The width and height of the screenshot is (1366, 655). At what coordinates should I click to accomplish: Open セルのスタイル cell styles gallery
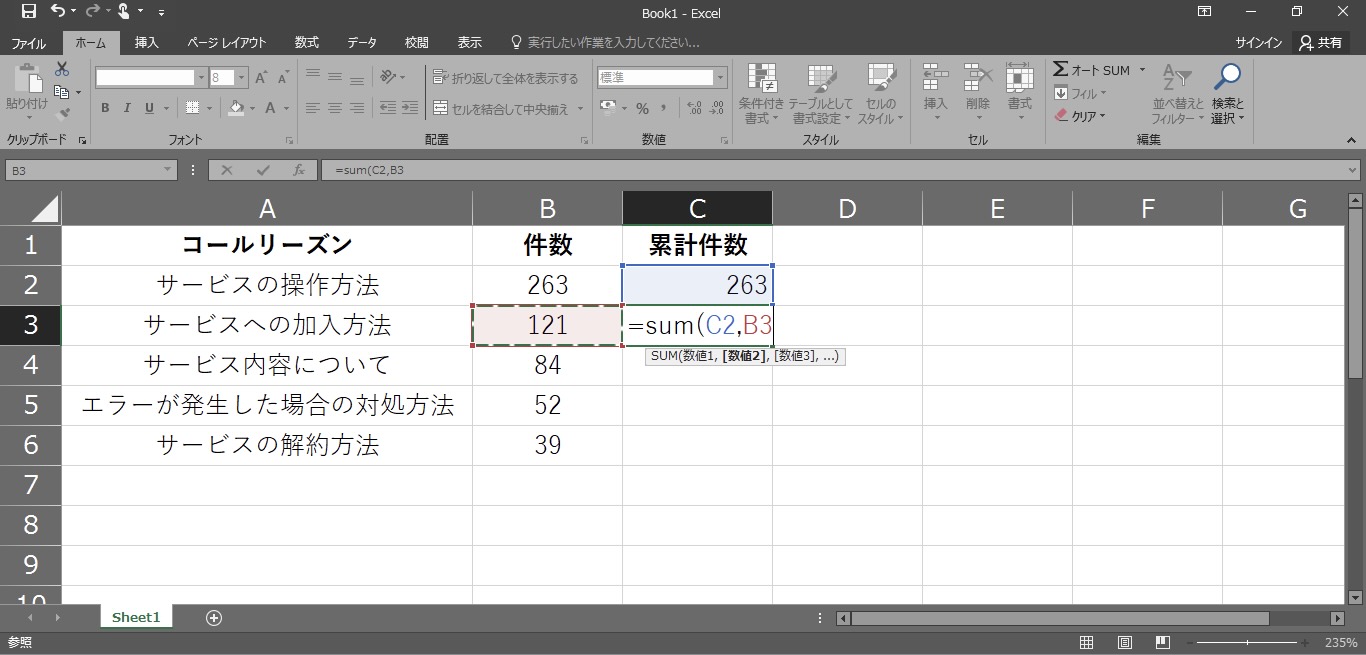pyautogui.click(x=880, y=93)
